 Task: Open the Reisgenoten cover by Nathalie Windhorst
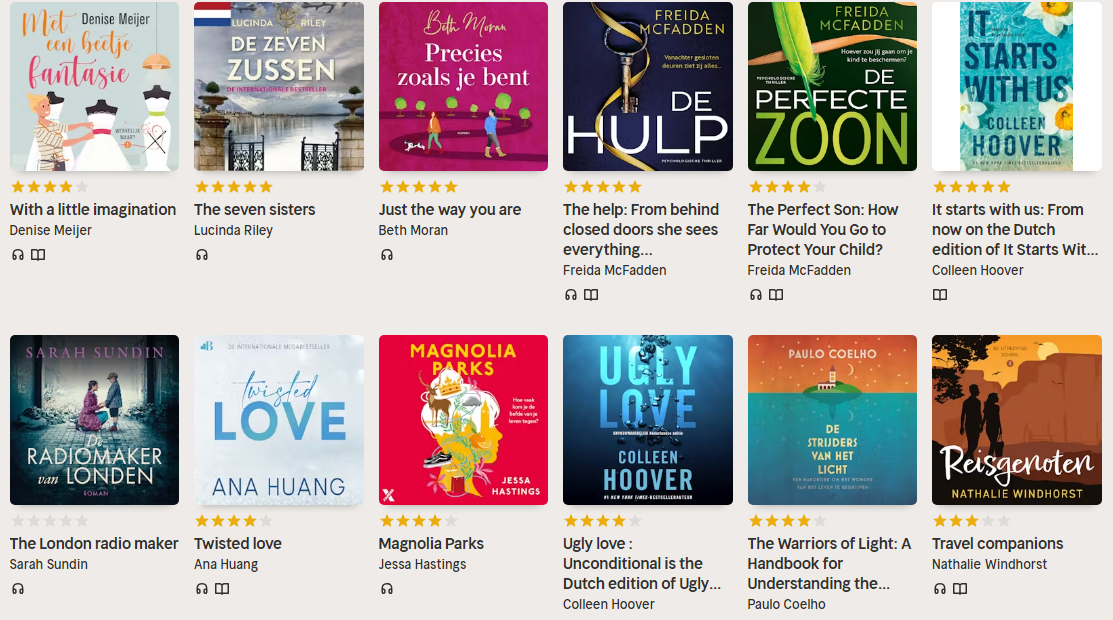click(1016, 420)
